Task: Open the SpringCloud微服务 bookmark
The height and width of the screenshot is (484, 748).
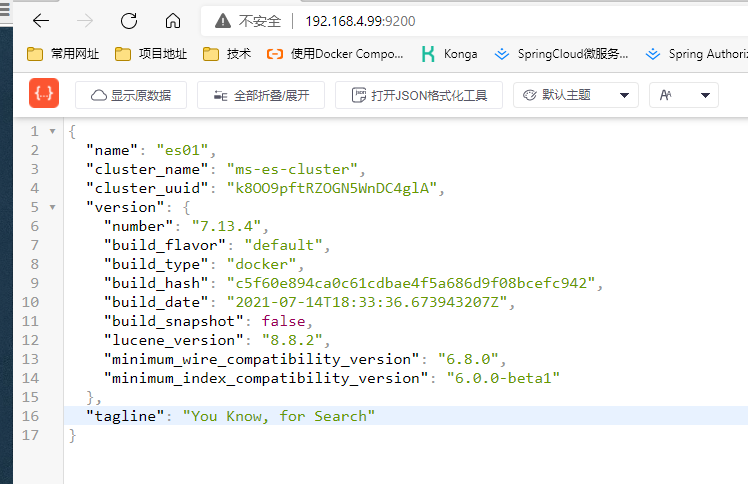Action: [561, 54]
